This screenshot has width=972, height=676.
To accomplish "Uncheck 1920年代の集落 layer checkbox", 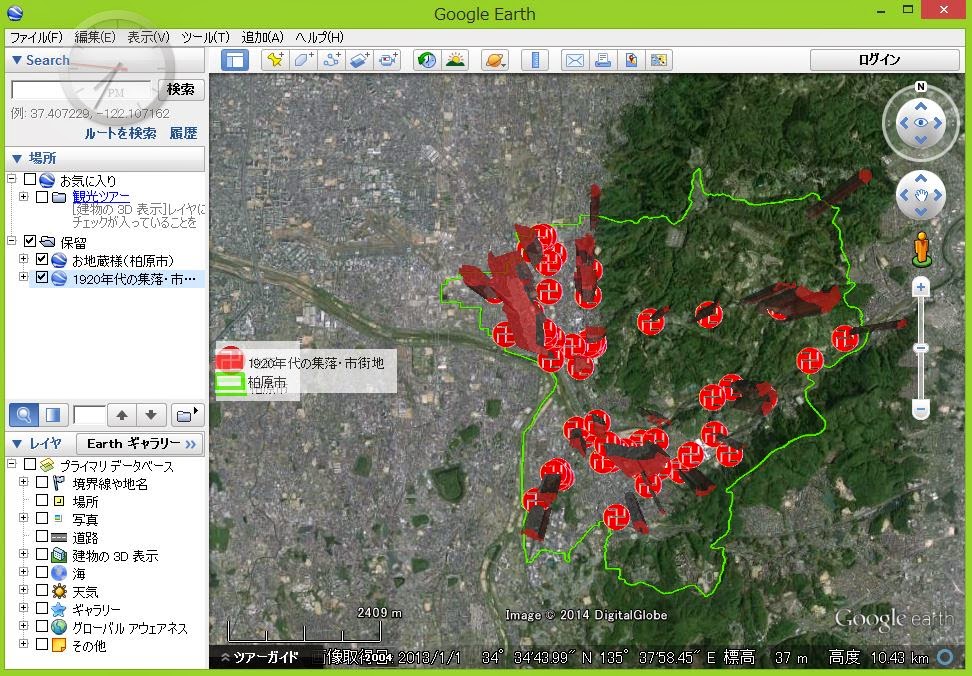I will [42, 278].
